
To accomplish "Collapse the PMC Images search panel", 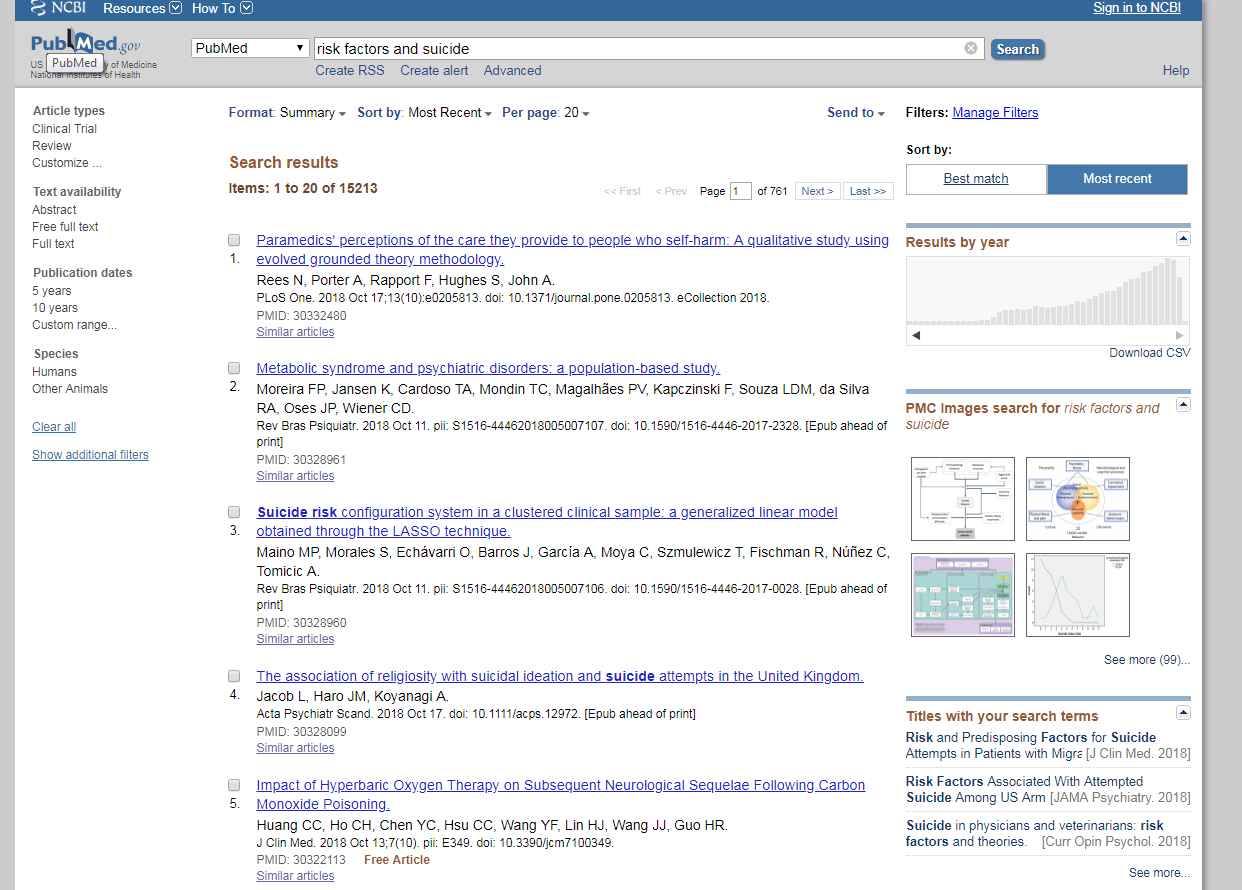I will click(1183, 404).
